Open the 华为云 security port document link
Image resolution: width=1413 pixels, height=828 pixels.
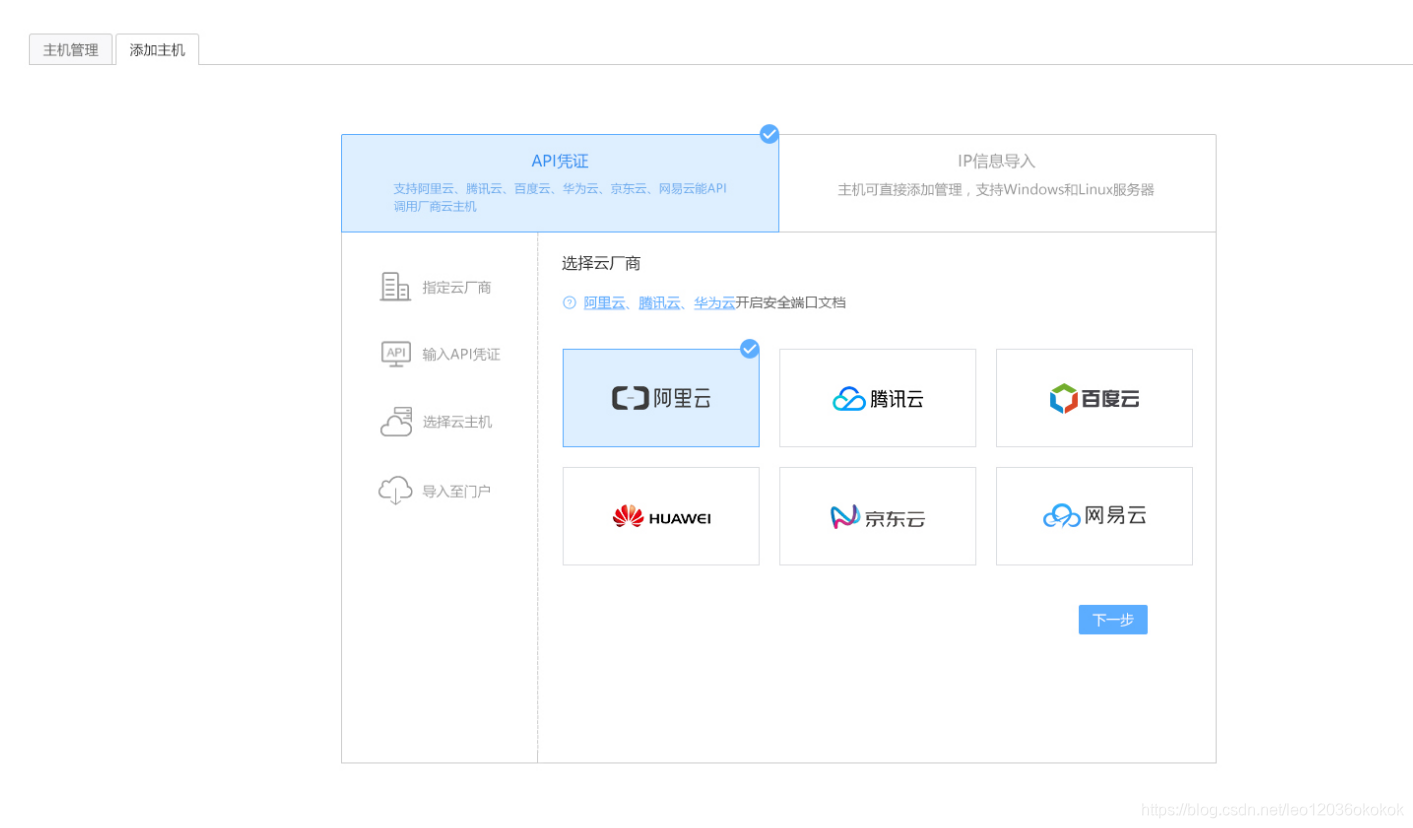click(x=714, y=302)
